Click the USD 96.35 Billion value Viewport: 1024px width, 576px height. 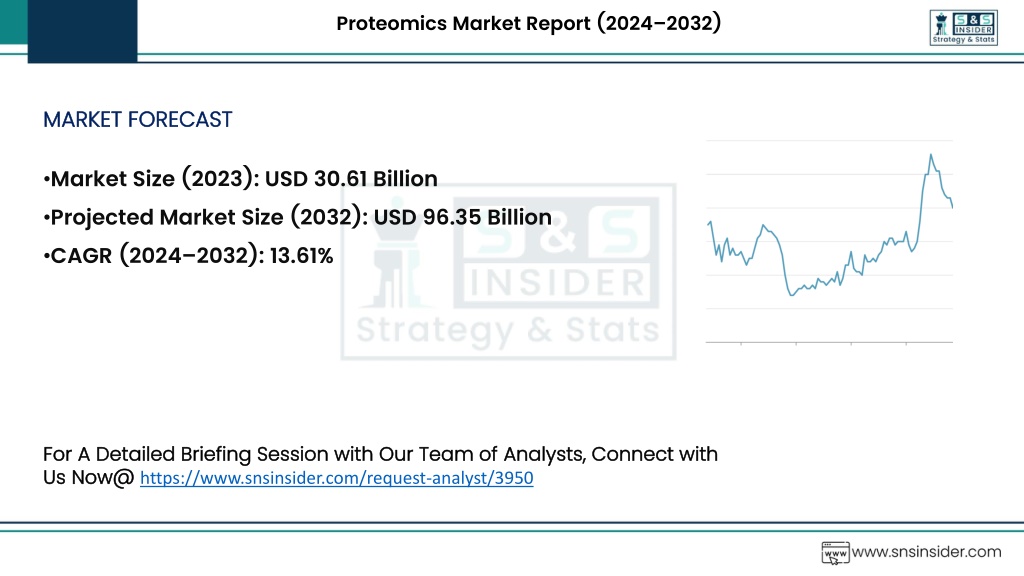pyautogui.click(x=462, y=217)
